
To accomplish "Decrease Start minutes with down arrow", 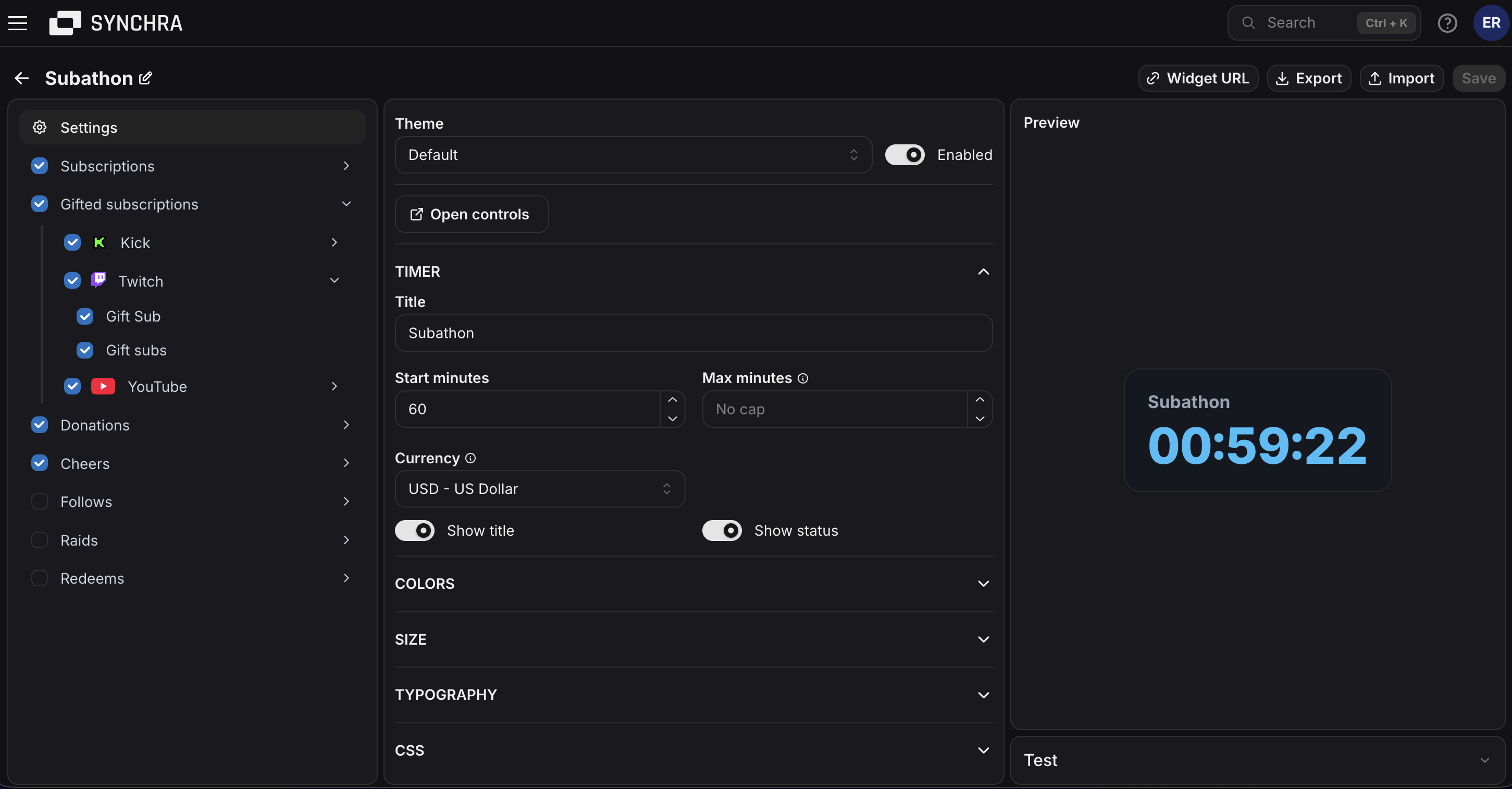I will [673, 418].
